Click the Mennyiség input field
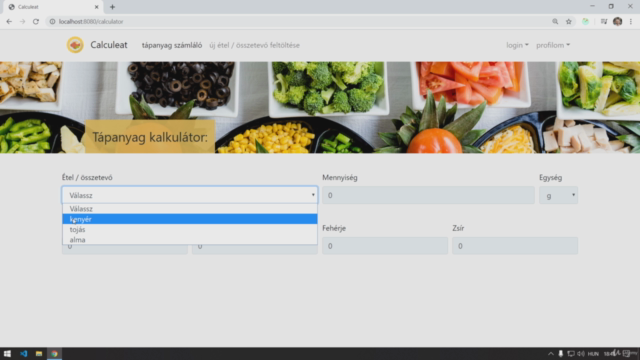This screenshot has width=640, height=360. [428, 195]
